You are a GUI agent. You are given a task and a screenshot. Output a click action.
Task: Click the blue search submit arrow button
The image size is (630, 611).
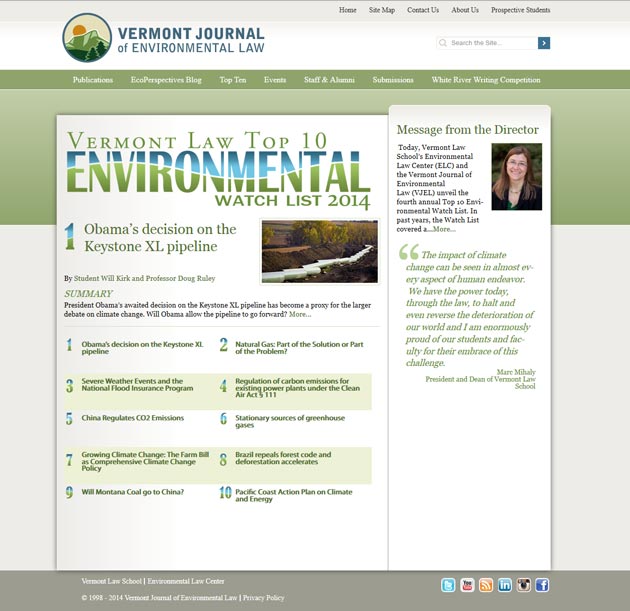coord(544,43)
